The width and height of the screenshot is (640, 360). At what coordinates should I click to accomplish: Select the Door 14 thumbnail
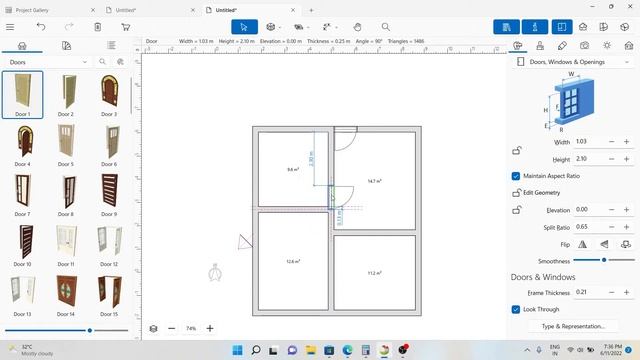click(66, 295)
